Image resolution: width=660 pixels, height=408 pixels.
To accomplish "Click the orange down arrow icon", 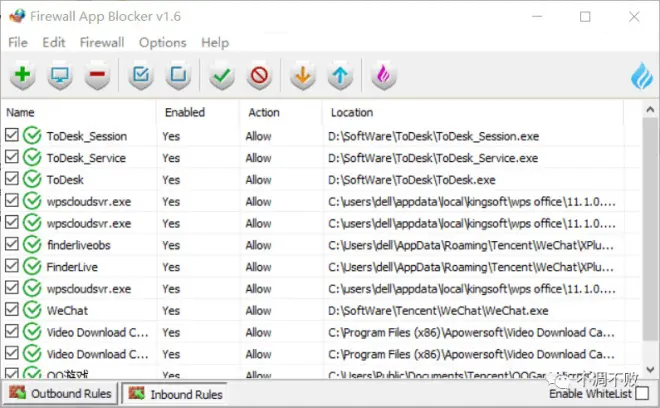I will click(x=303, y=76).
